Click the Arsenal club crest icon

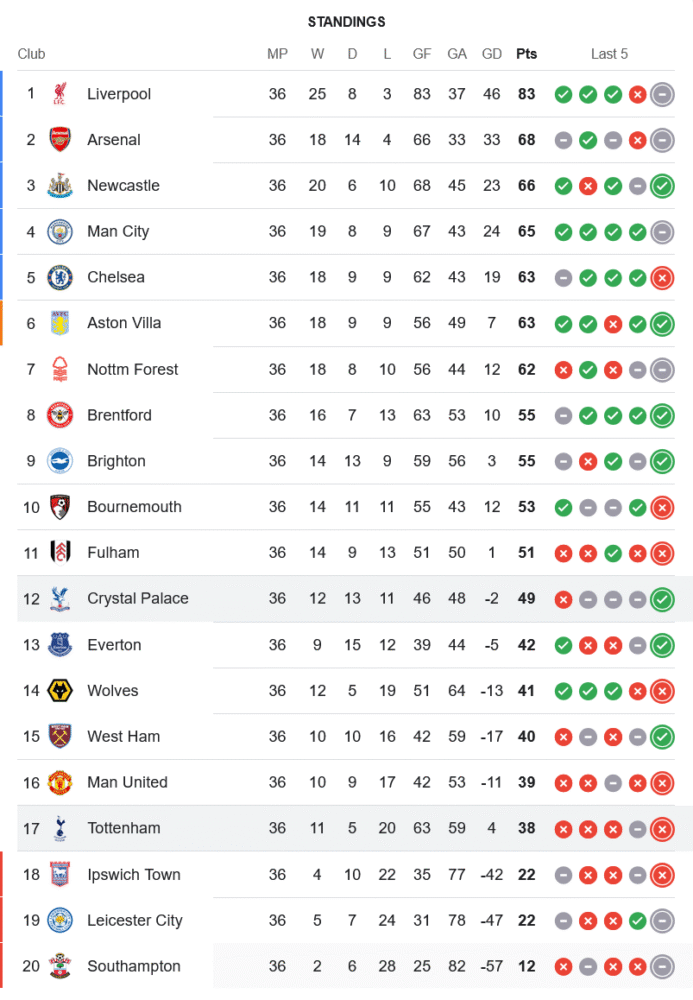pos(60,140)
